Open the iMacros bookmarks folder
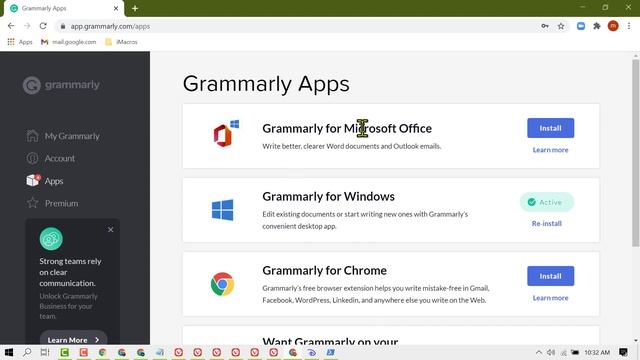This screenshot has width=640, height=360. [121, 42]
